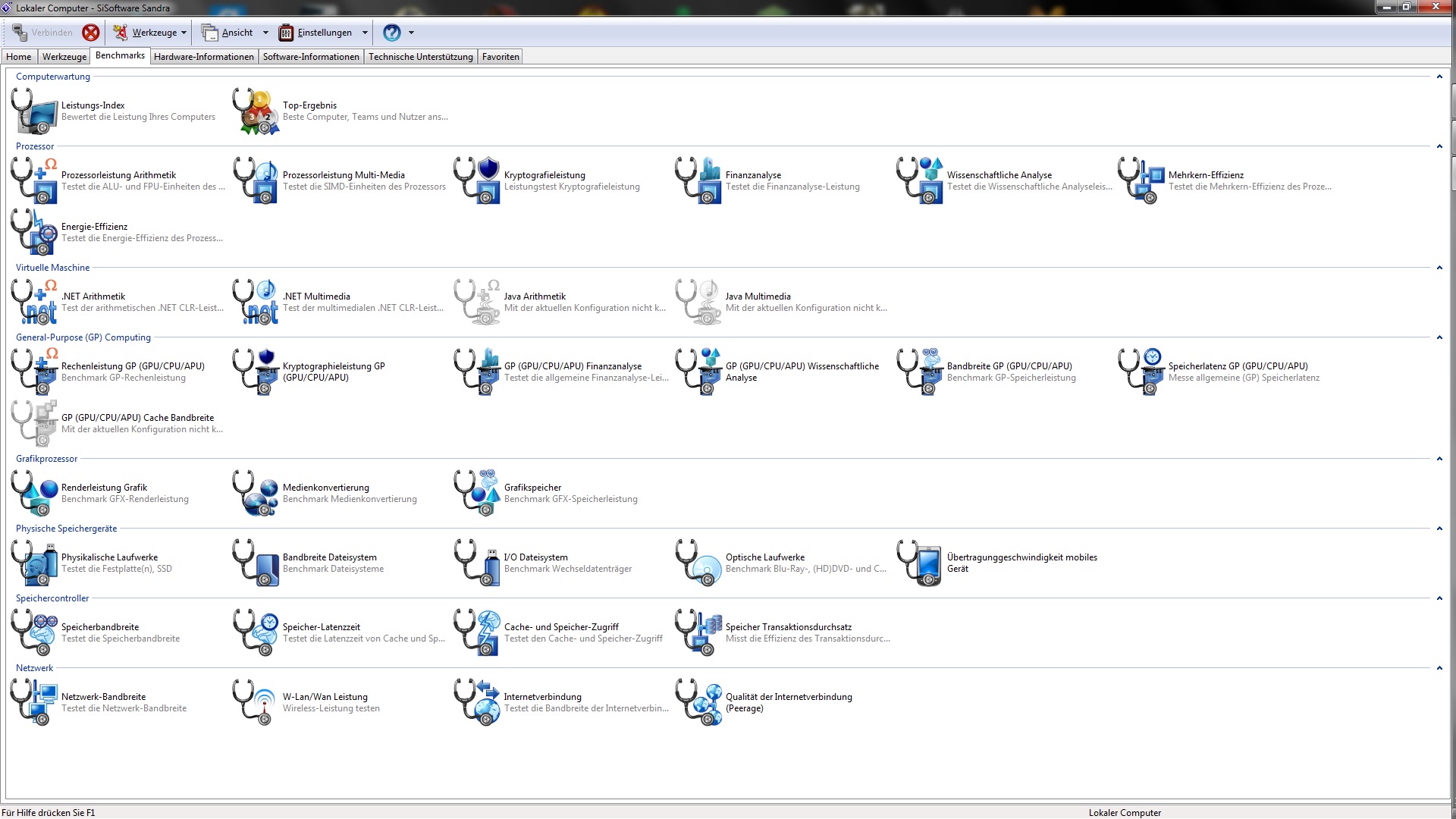Switch to the Hardware-Informationen tab
The height and width of the screenshot is (819, 1456).
(x=203, y=57)
